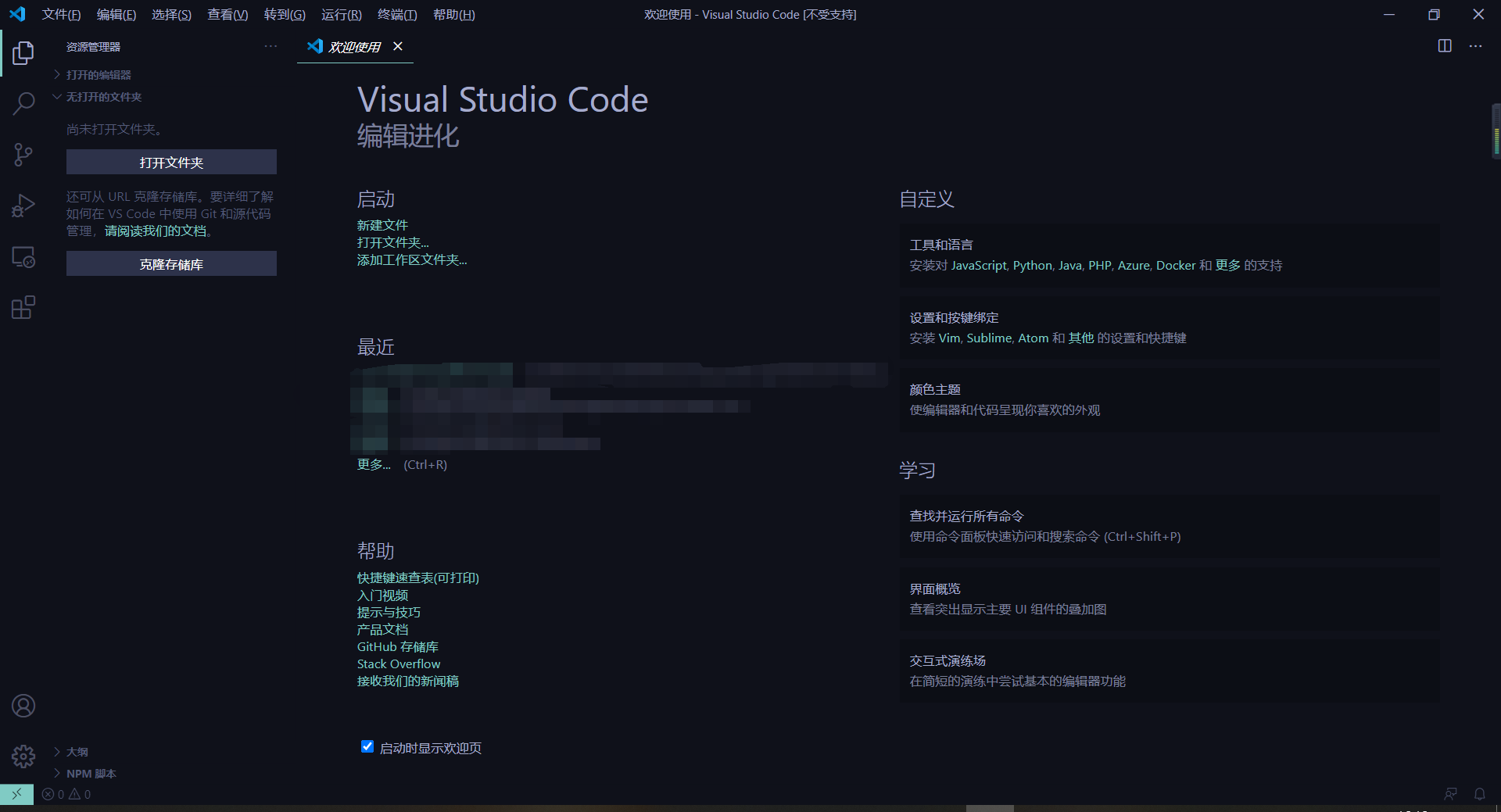Click the notifications bell in status bar

1480,794
